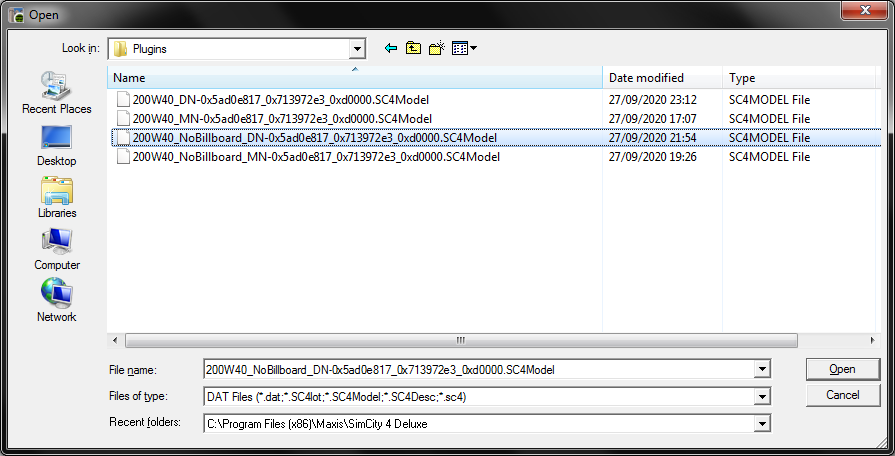Click SC4MODEL File type in 200W40_DN row
This screenshot has width=895, height=456.
[x=769, y=100]
